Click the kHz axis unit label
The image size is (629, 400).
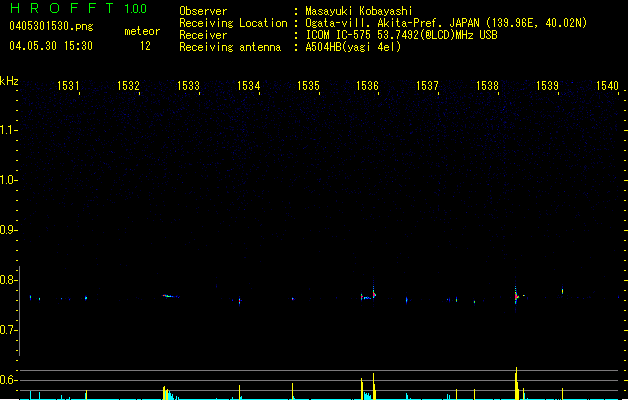pyautogui.click(x=9, y=81)
